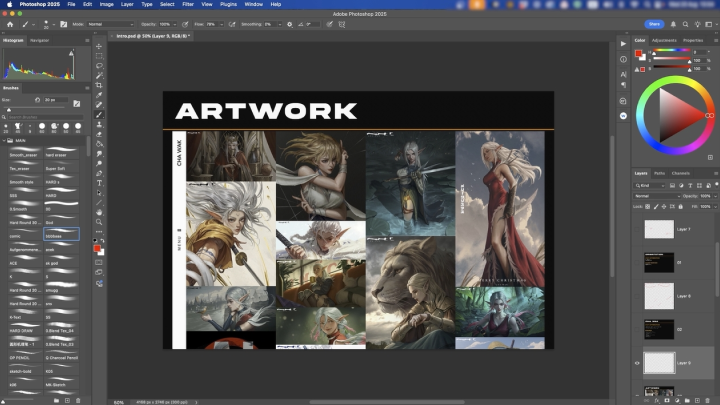
Task: Switch to the Adjustments tab
Action: [664, 40]
